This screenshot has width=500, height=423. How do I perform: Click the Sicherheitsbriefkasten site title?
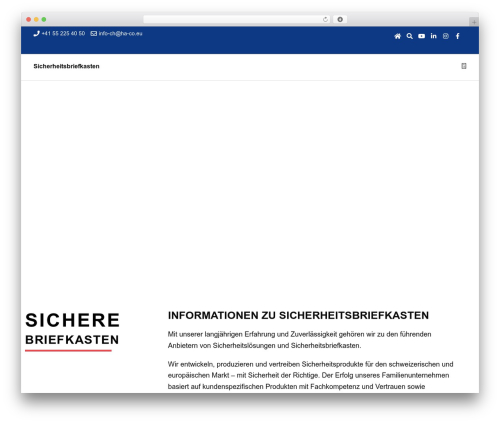pos(66,66)
